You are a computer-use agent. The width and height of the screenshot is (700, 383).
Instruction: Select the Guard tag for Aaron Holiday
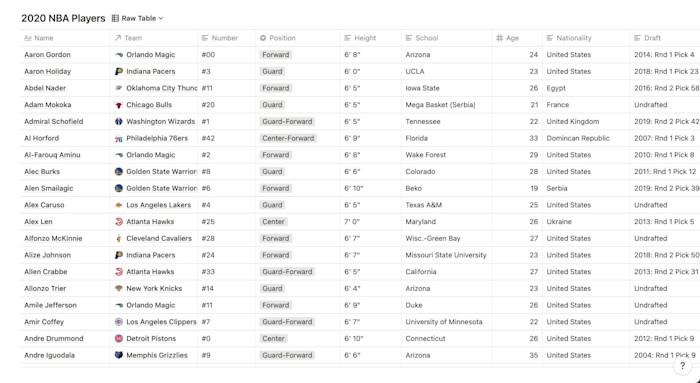tap(272, 71)
